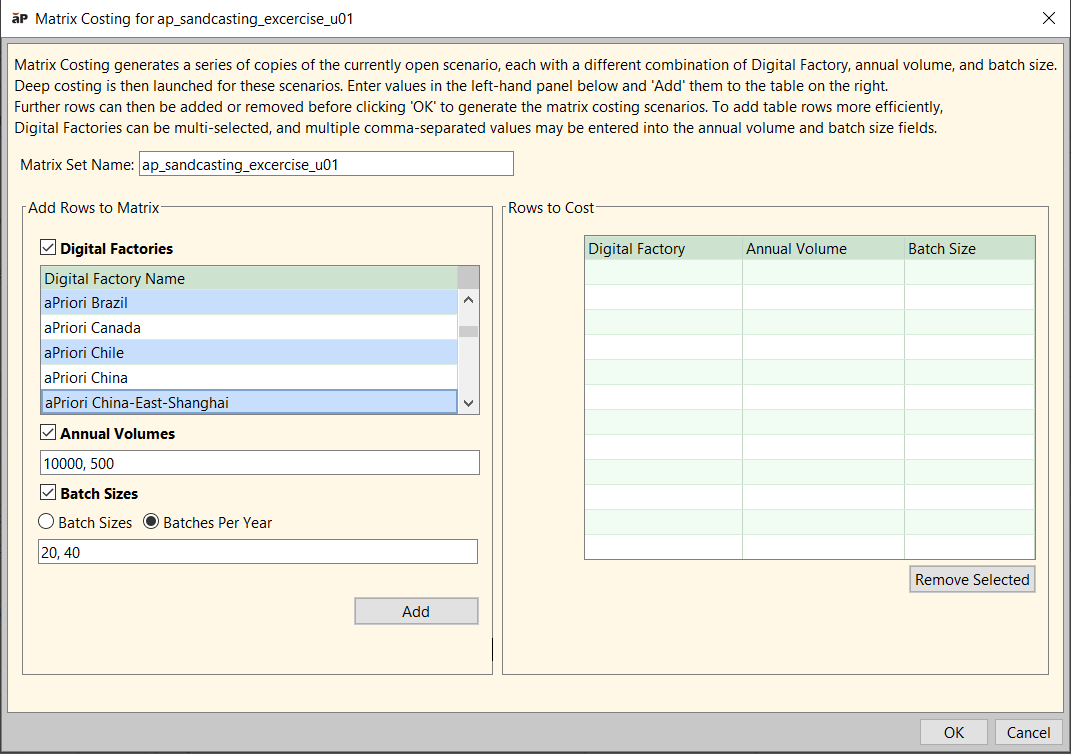The height and width of the screenshot is (754, 1071).
Task: Click the aPriori app icon in title bar
Action: click(19, 18)
